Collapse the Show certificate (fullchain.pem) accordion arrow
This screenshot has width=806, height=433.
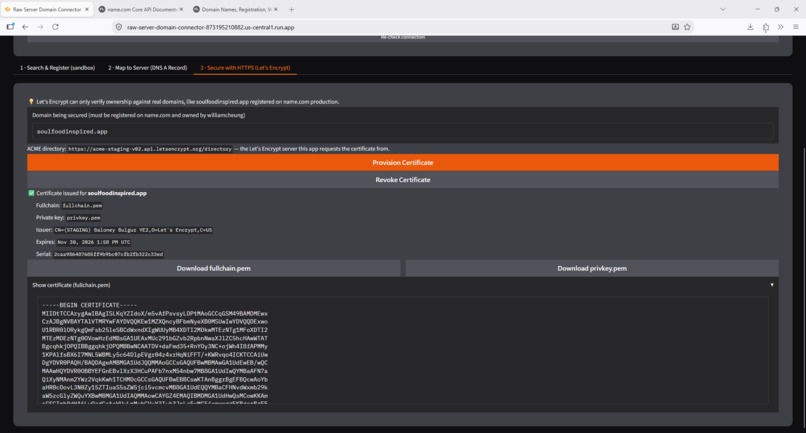coord(772,285)
